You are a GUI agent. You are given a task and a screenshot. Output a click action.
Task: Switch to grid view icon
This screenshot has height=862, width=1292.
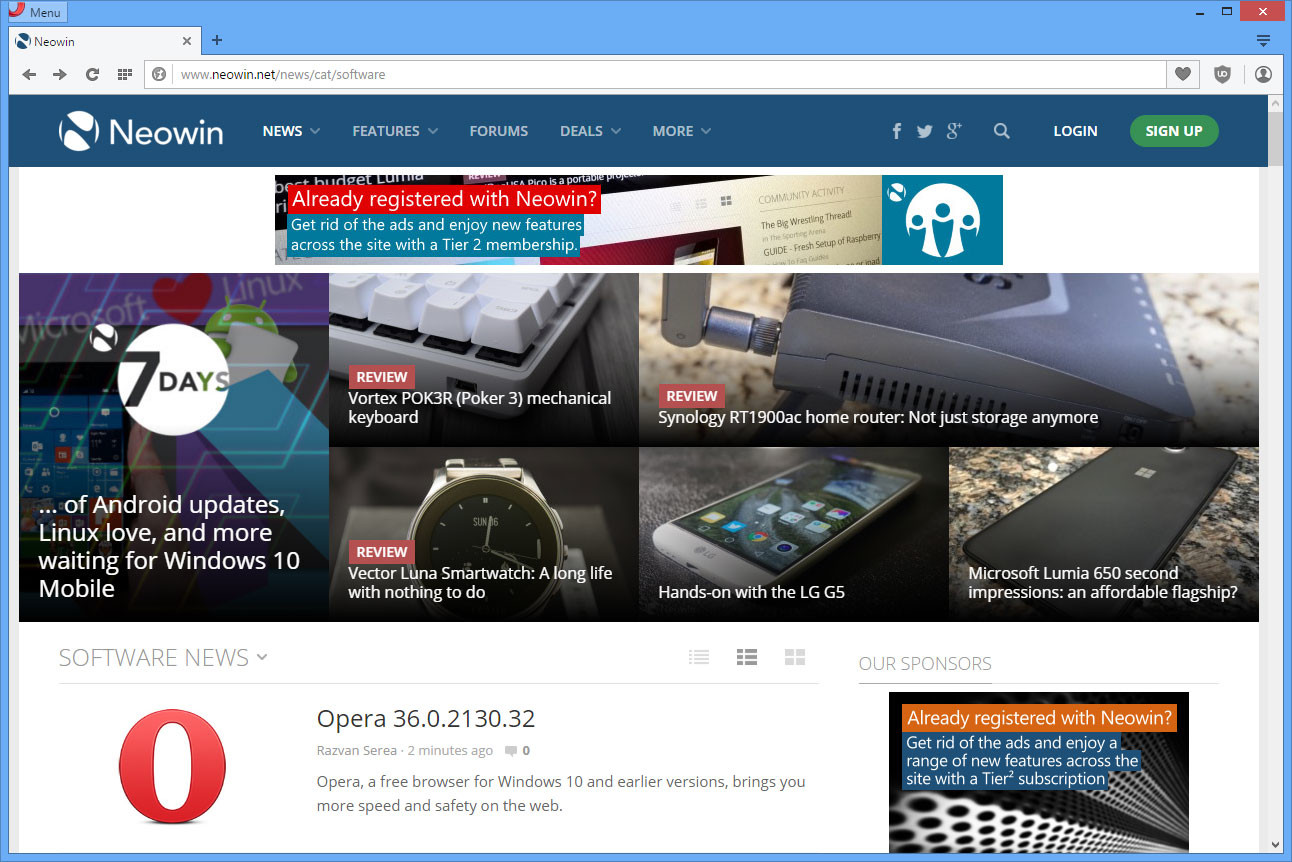tap(795, 657)
